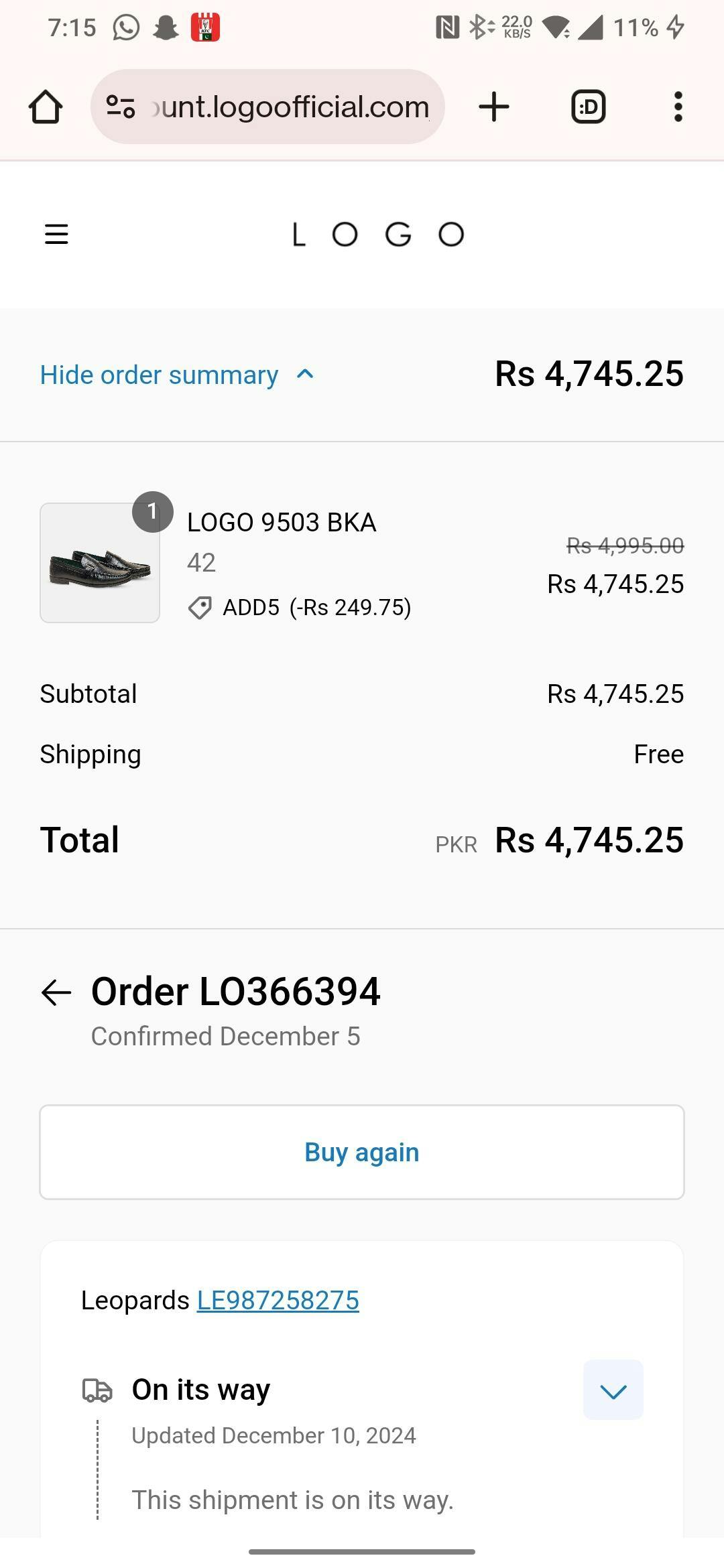Tap the Snapchat notification icon
The image size is (724, 1568).
(x=166, y=27)
